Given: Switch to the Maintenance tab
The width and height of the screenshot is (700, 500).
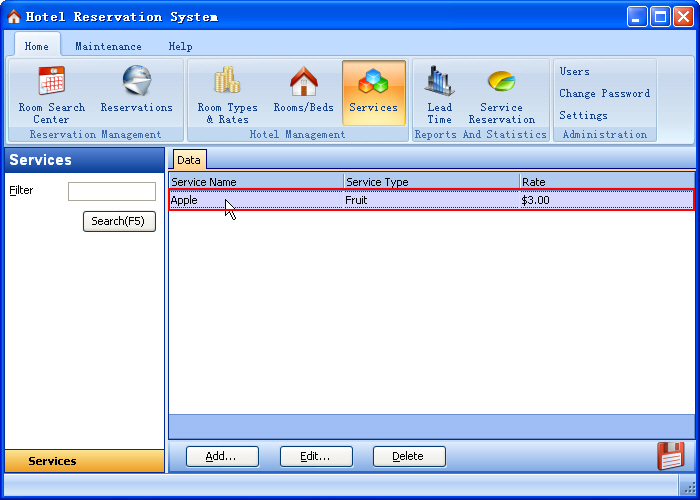Looking at the screenshot, I should tap(108, 46).
